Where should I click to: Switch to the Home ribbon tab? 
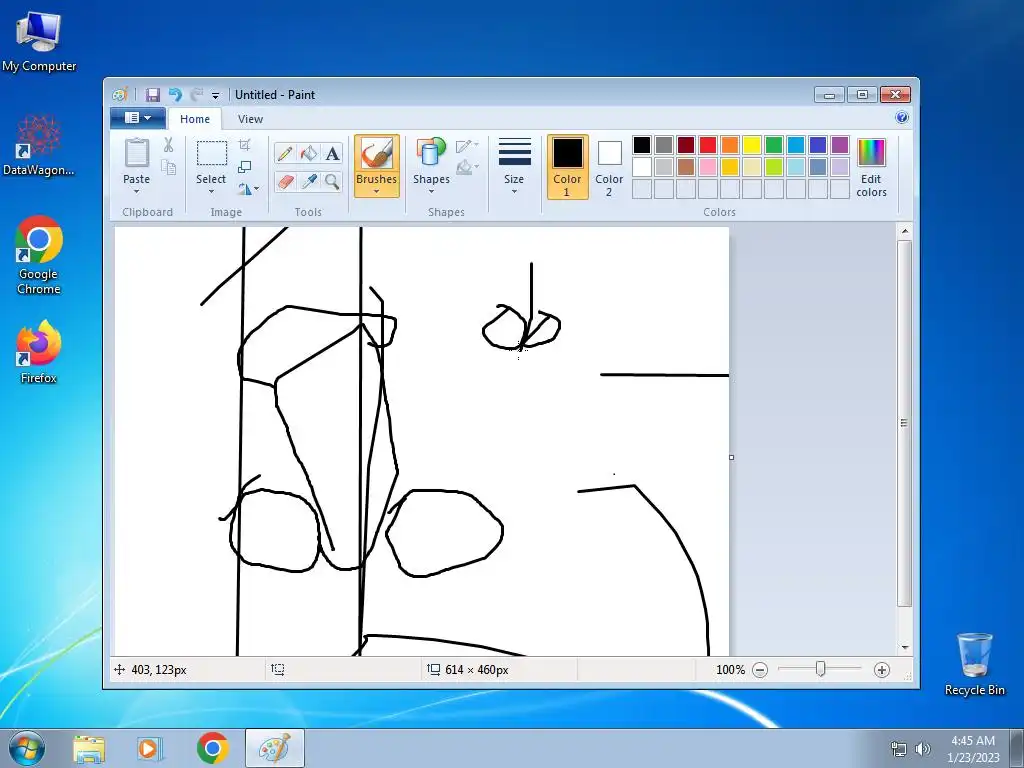(x=195, y=119)
